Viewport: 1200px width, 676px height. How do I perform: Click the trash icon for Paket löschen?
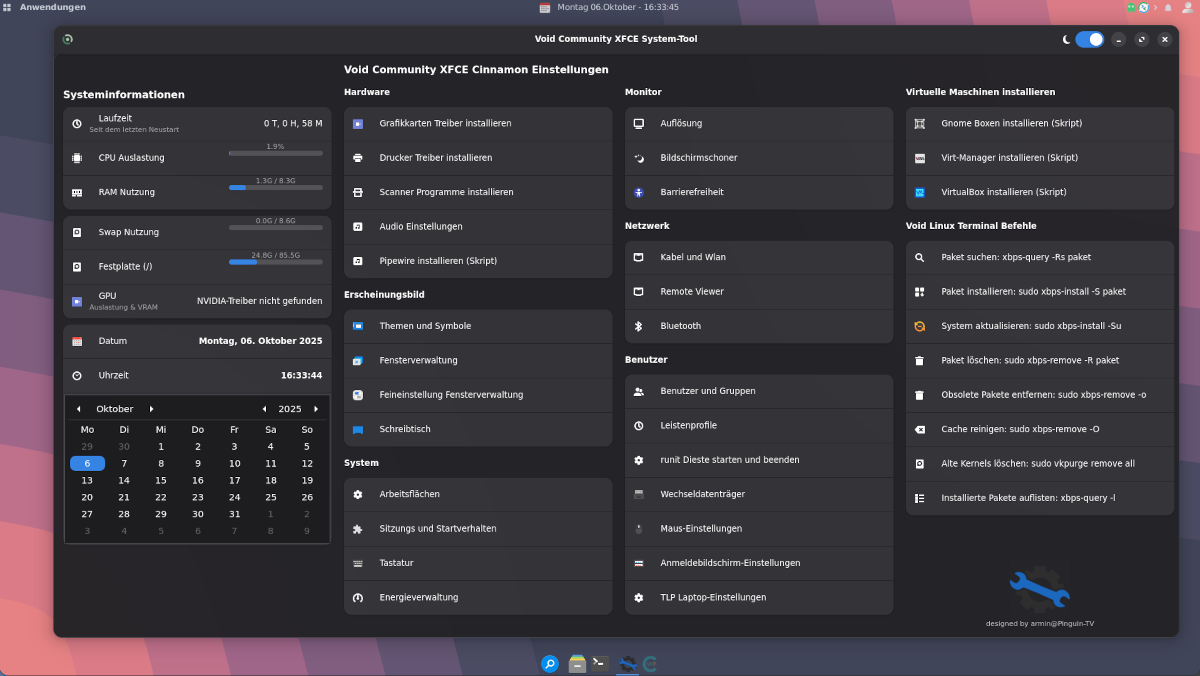(x=920, y=360)
